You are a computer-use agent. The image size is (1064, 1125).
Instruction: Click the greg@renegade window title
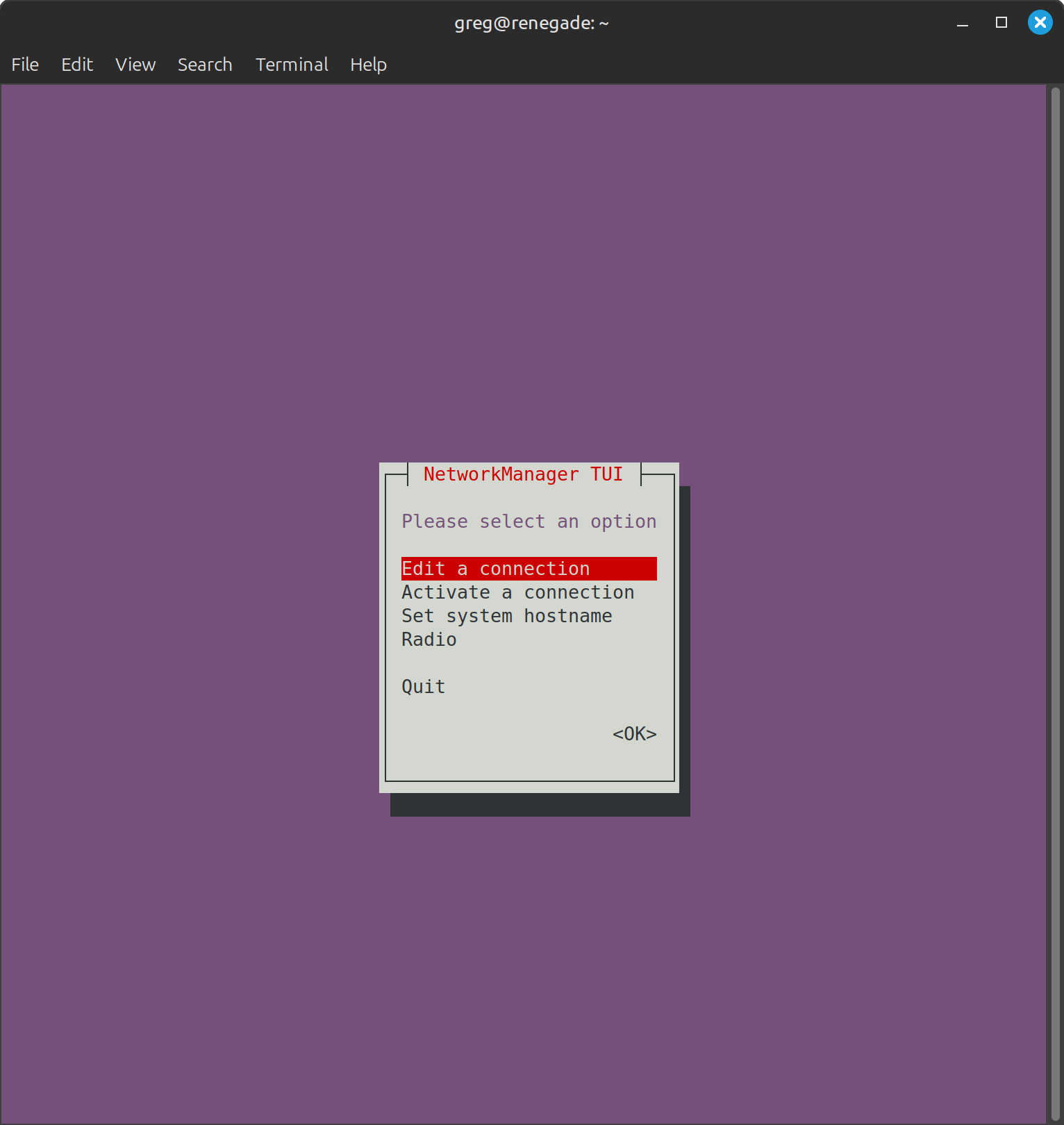(x=532, y=23)
